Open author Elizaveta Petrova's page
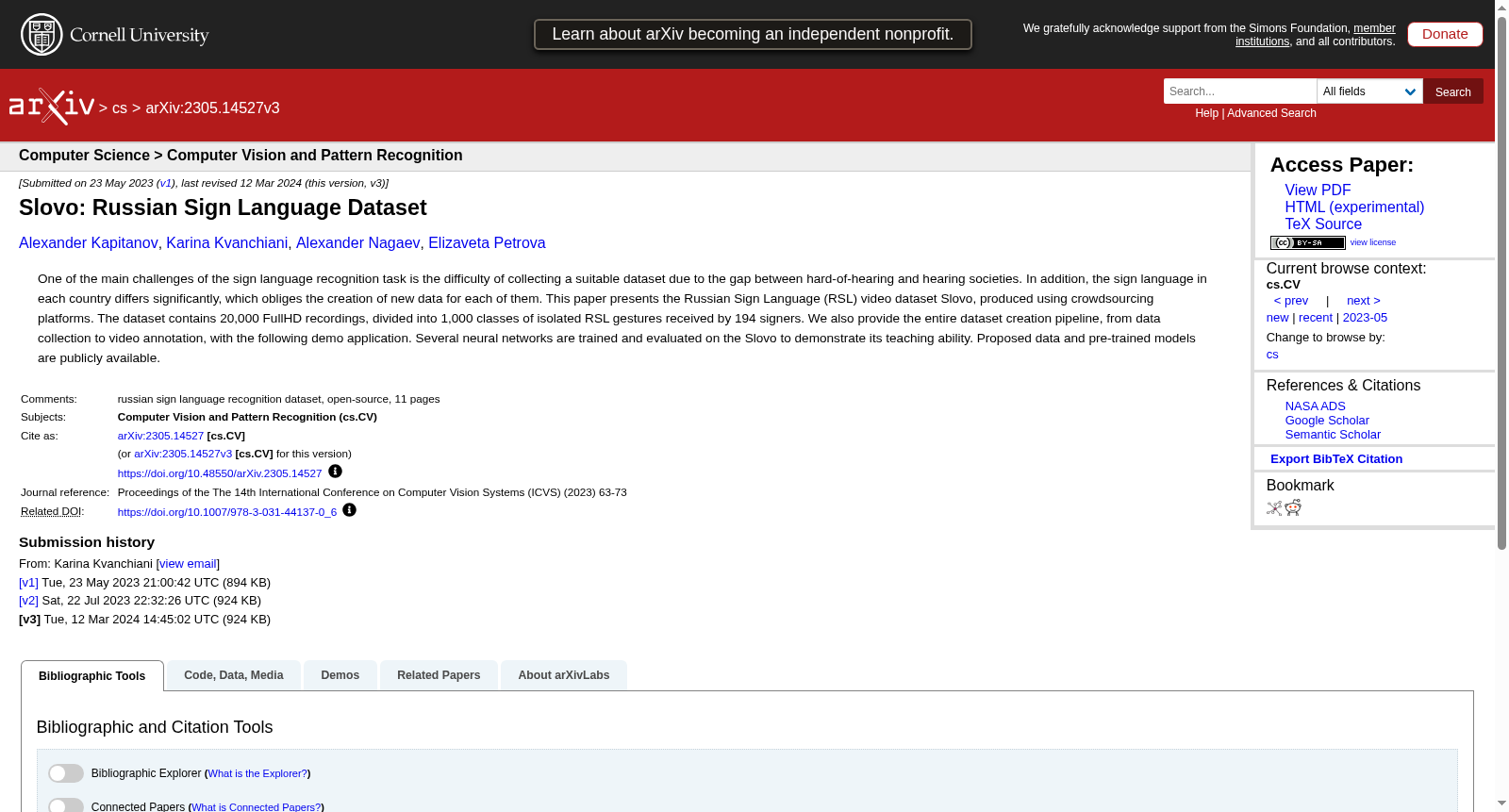This screenshot has height=812, width=1509. 487,243
